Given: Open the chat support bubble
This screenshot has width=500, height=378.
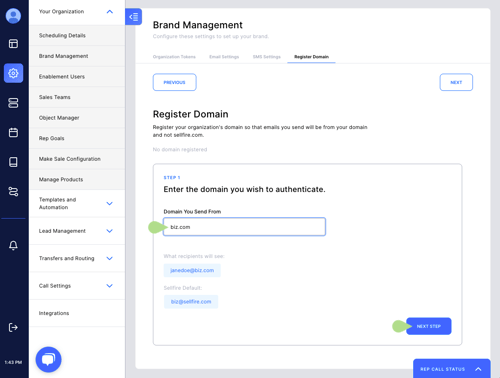Looking at the screenshot, I should [x=48, y=359].
